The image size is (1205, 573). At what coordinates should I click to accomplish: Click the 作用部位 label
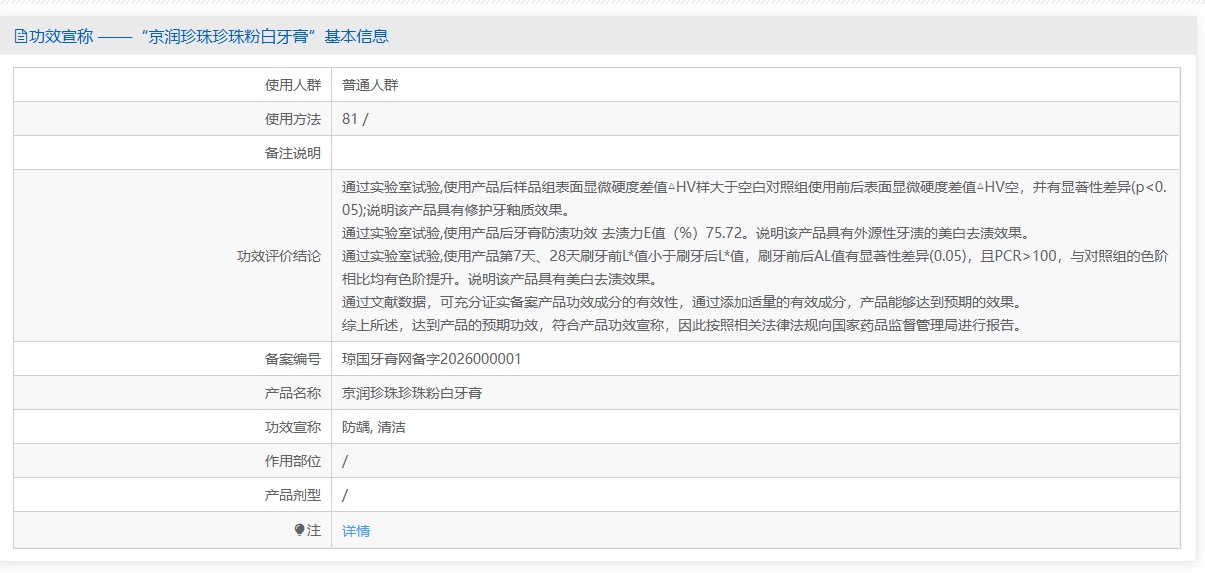293,461
